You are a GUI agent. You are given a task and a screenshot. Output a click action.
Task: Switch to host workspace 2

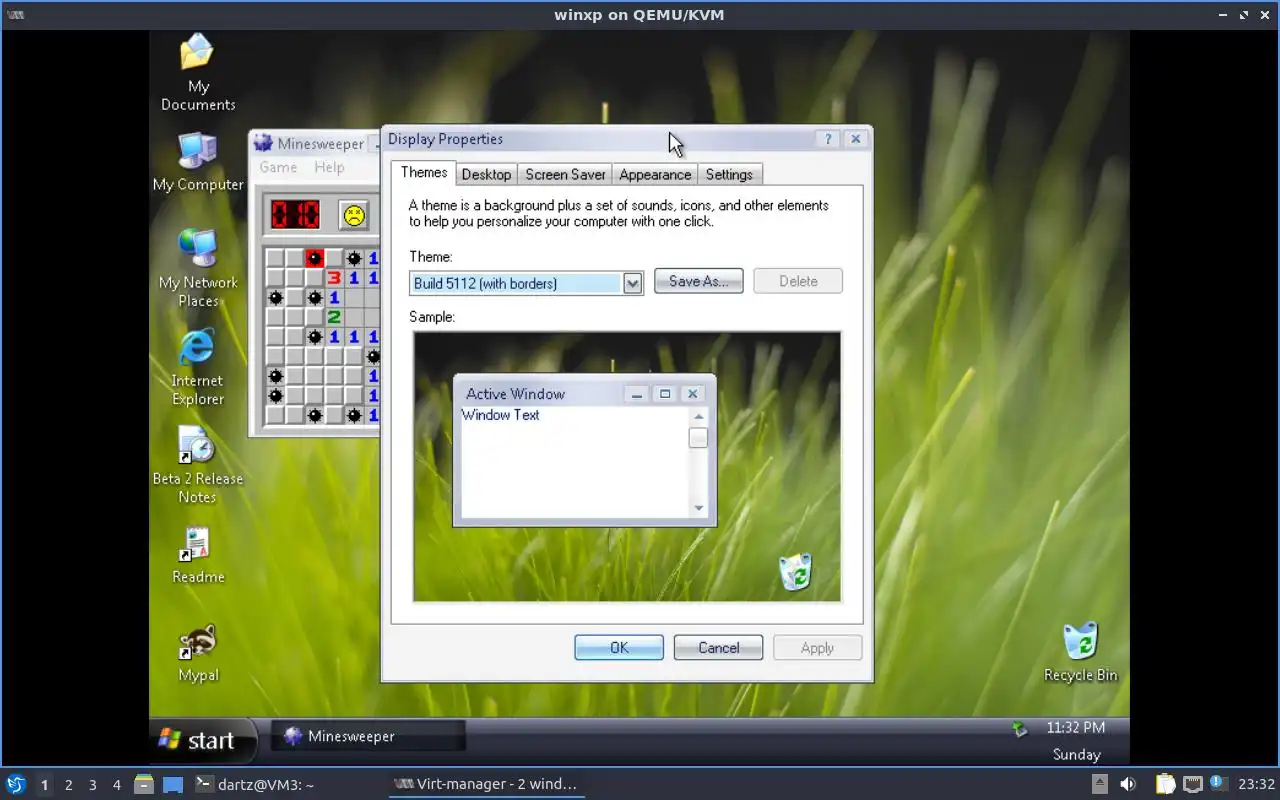(x=68, y=784)
